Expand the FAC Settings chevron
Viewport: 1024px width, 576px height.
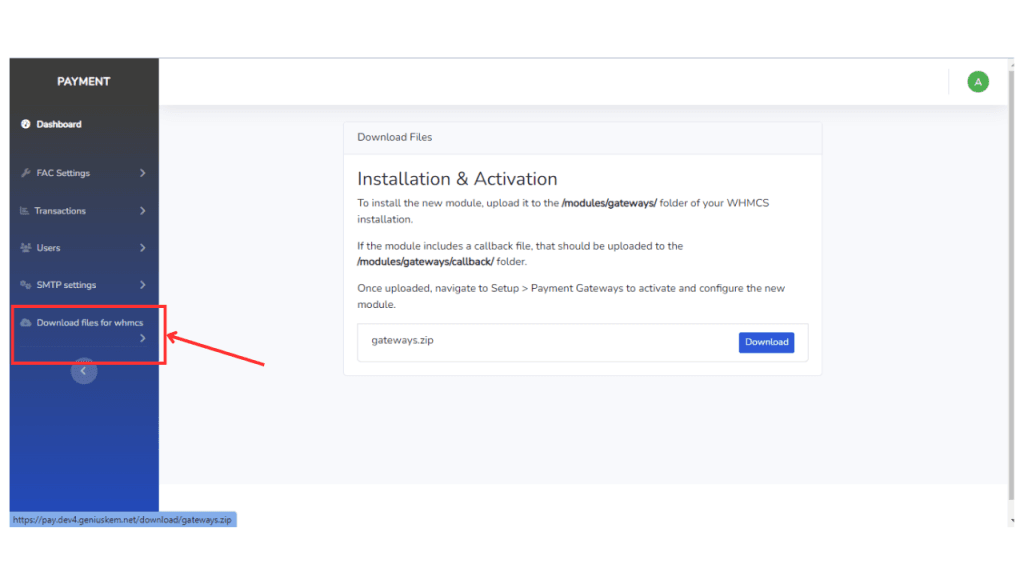click(x=142, y=173)
